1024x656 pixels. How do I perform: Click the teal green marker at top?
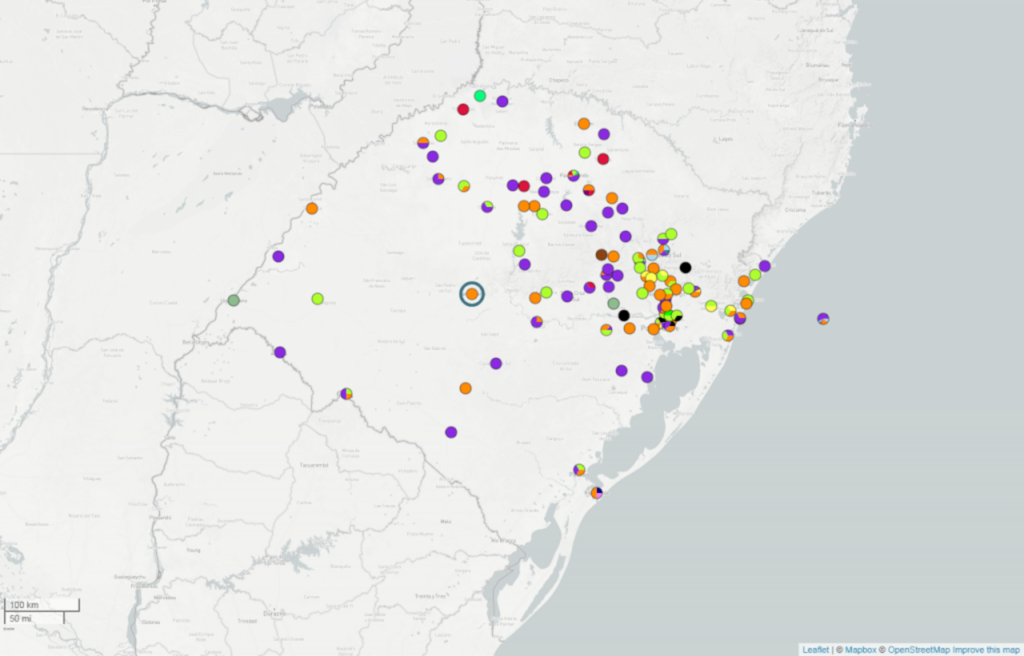480,96
